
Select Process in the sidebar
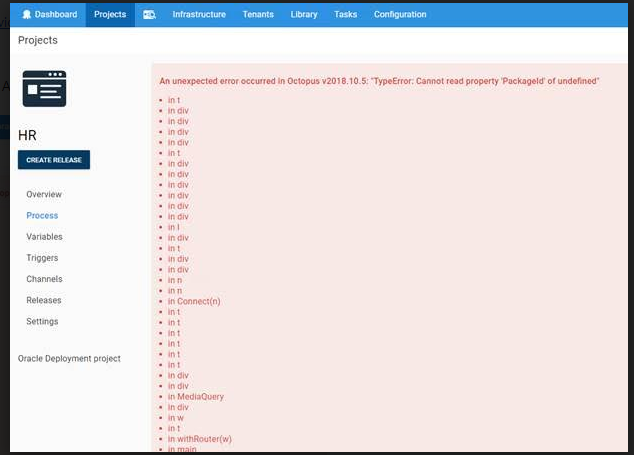pos(42,216)
